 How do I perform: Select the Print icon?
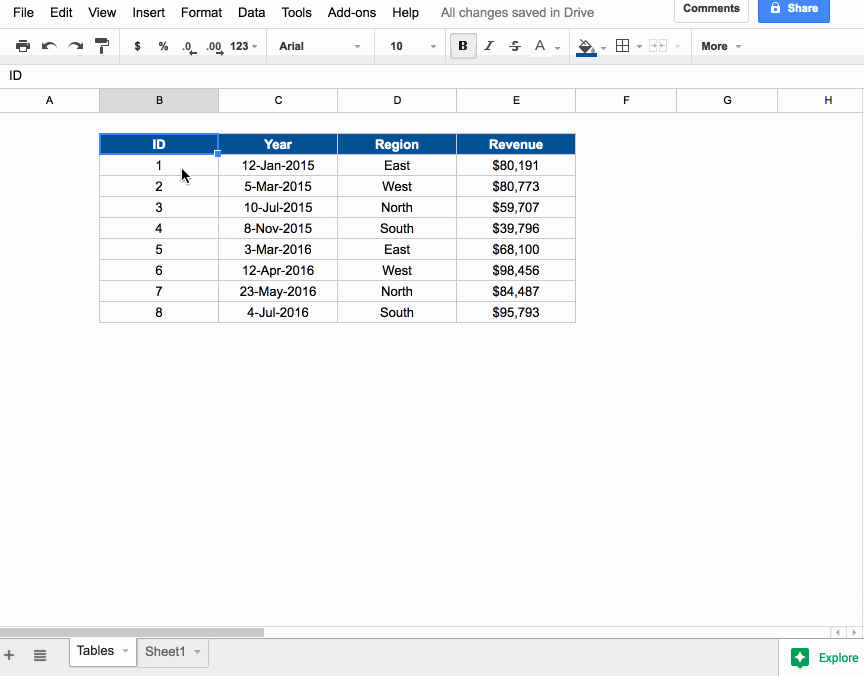tap(22, 46)
